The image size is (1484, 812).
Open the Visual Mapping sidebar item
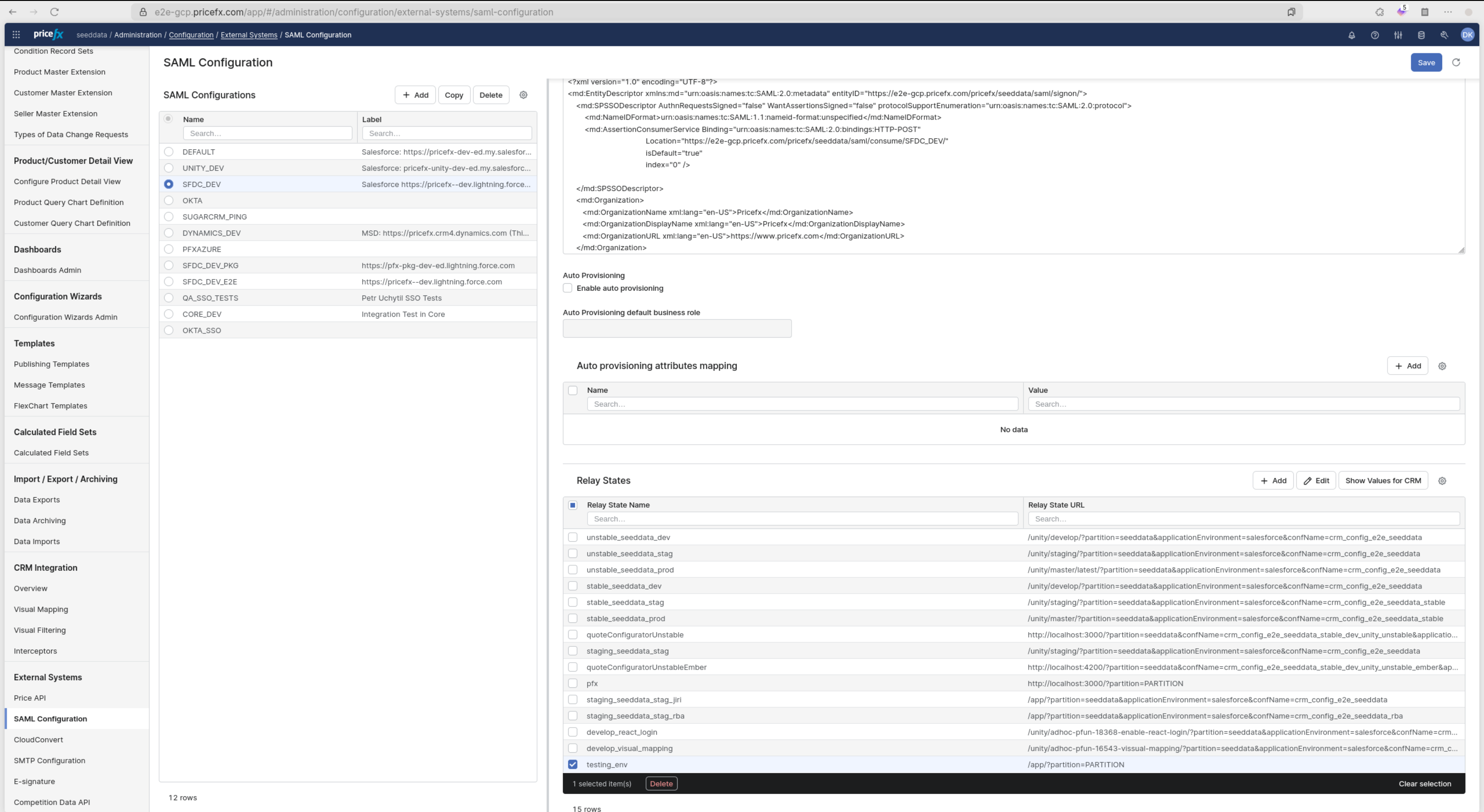click(x=41, y=609)
